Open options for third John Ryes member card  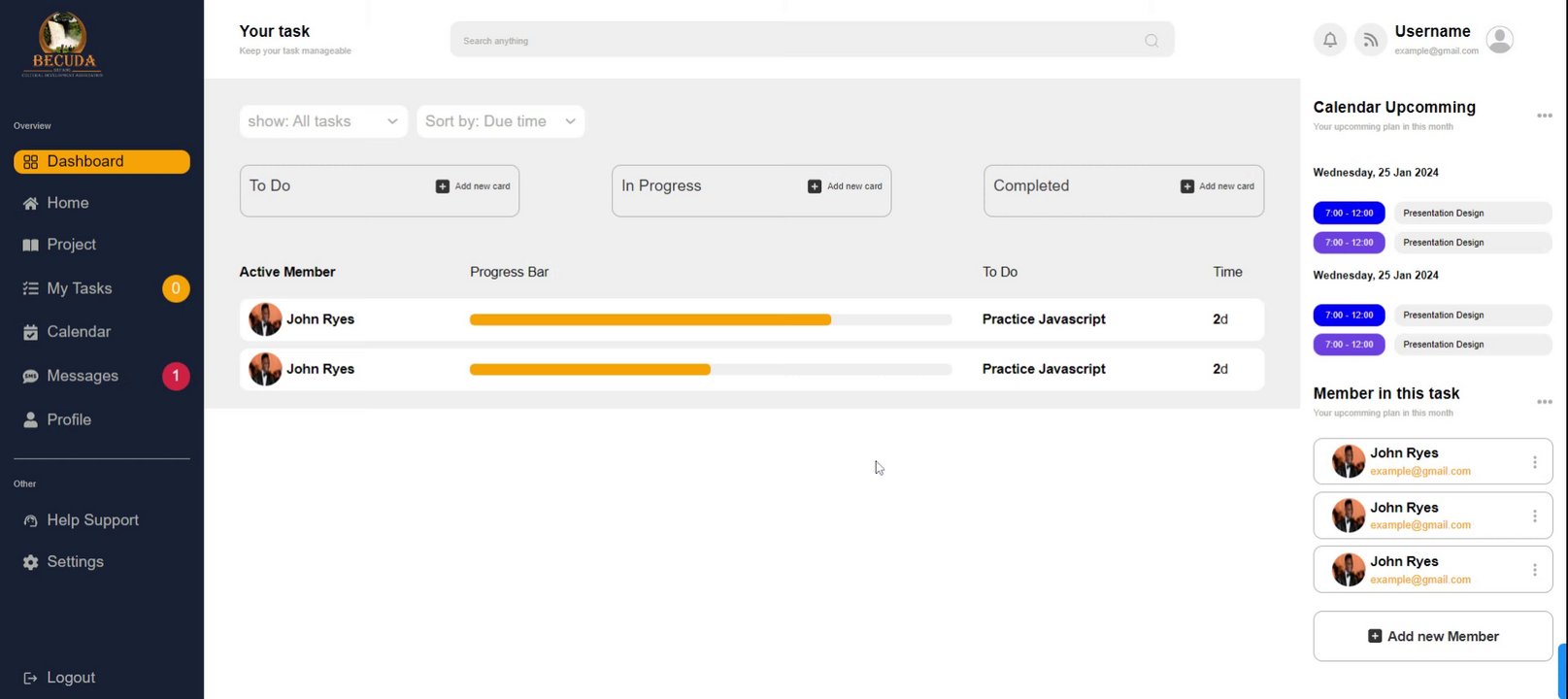tap(1534, 570)
